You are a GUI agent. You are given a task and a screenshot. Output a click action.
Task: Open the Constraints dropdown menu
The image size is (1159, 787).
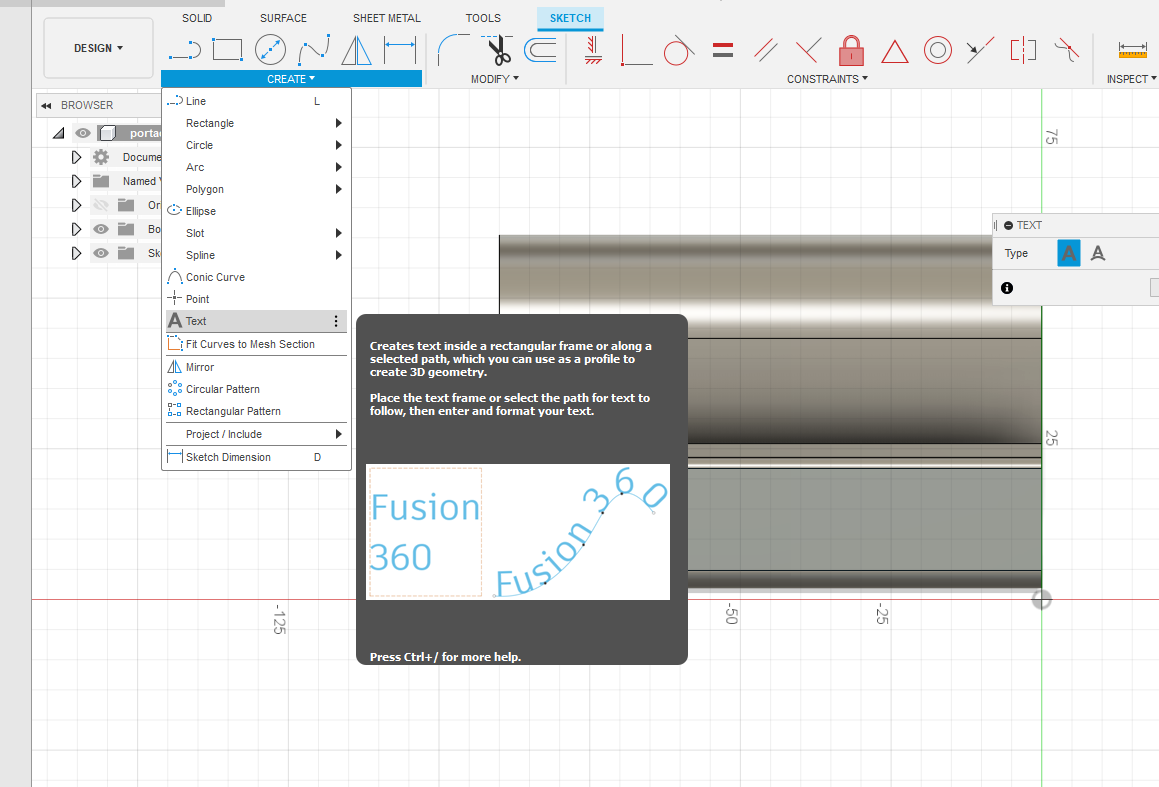[x=827, y=79]
